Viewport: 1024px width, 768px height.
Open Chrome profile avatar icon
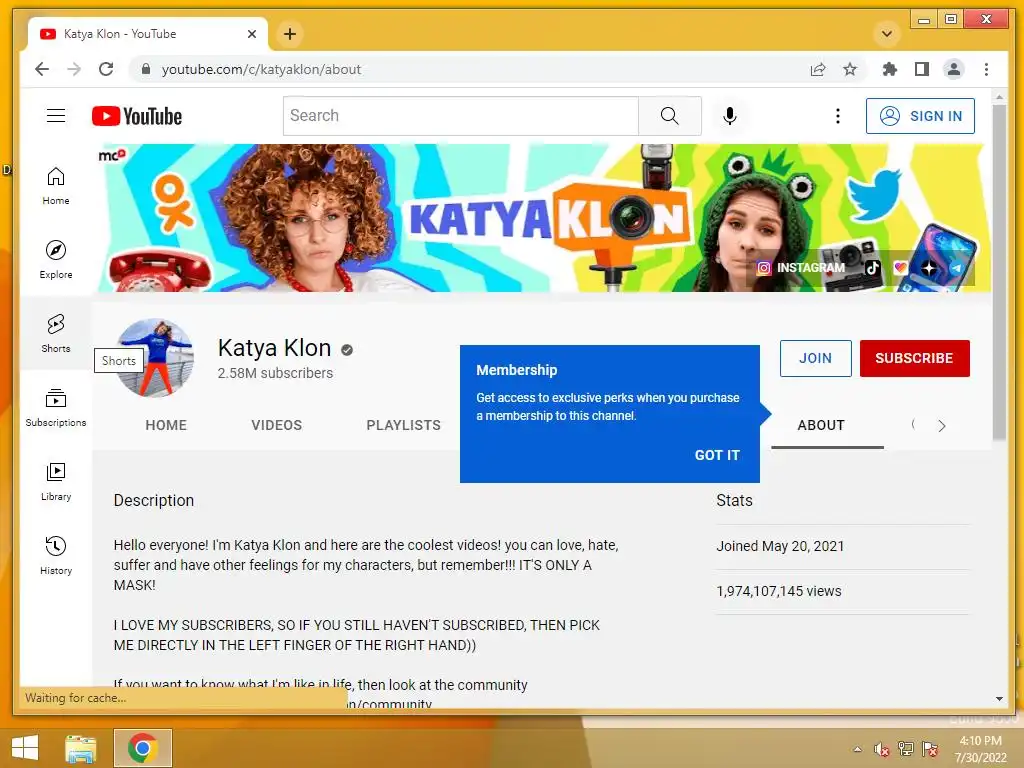coord(953,69)
